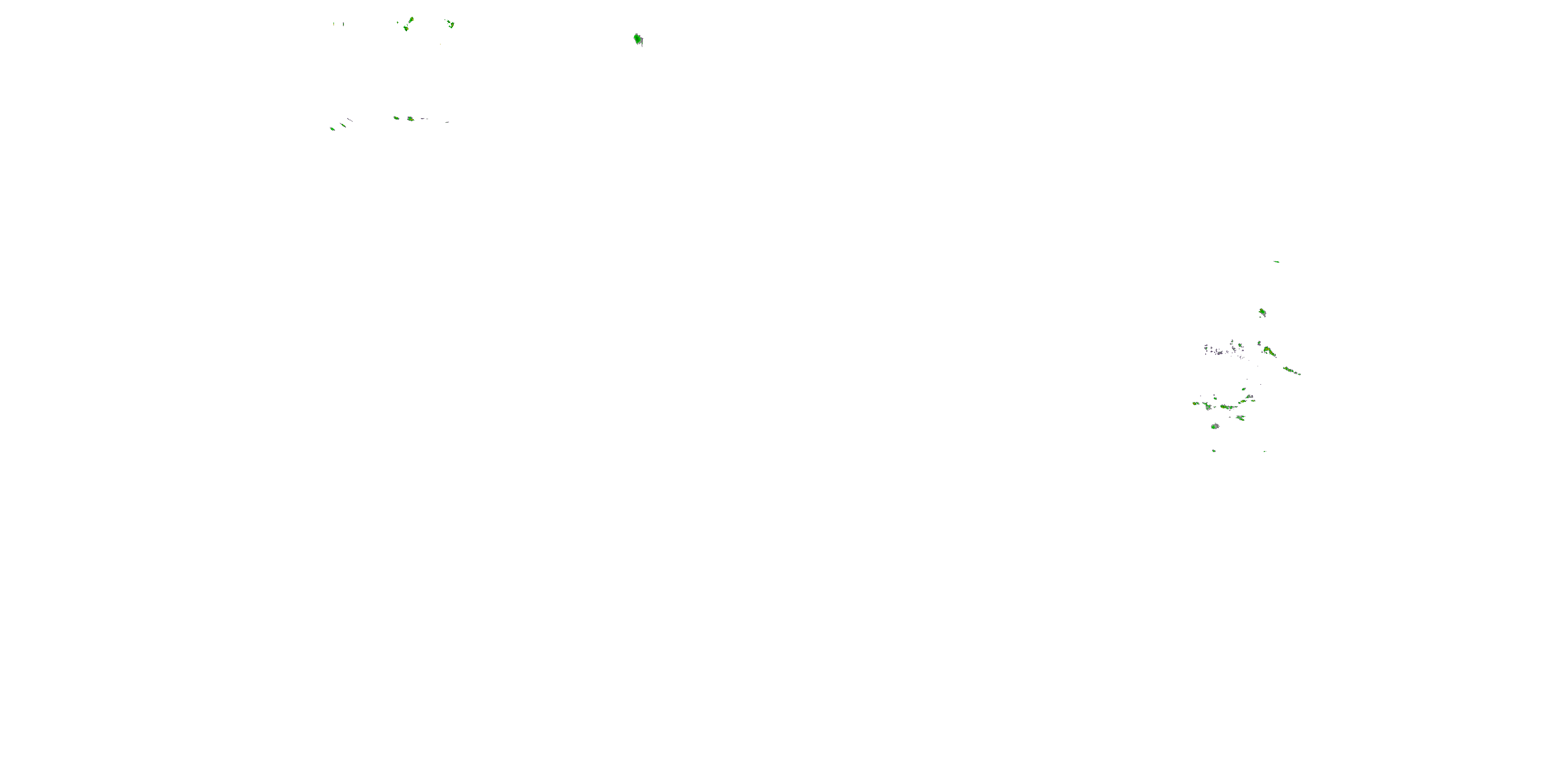
Task: Click the diagonal chain of cells trailing southeast
Action: point(1292,371)
